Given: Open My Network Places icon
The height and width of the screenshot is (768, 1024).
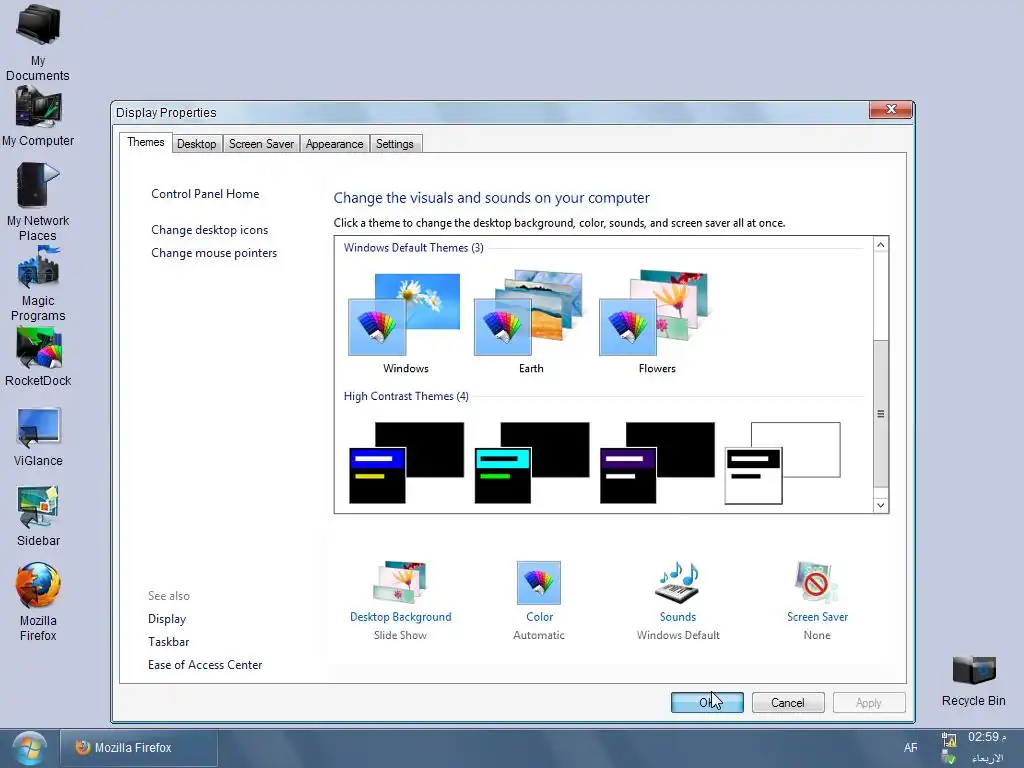Looking at the screenshot, I should click(38, 202).
